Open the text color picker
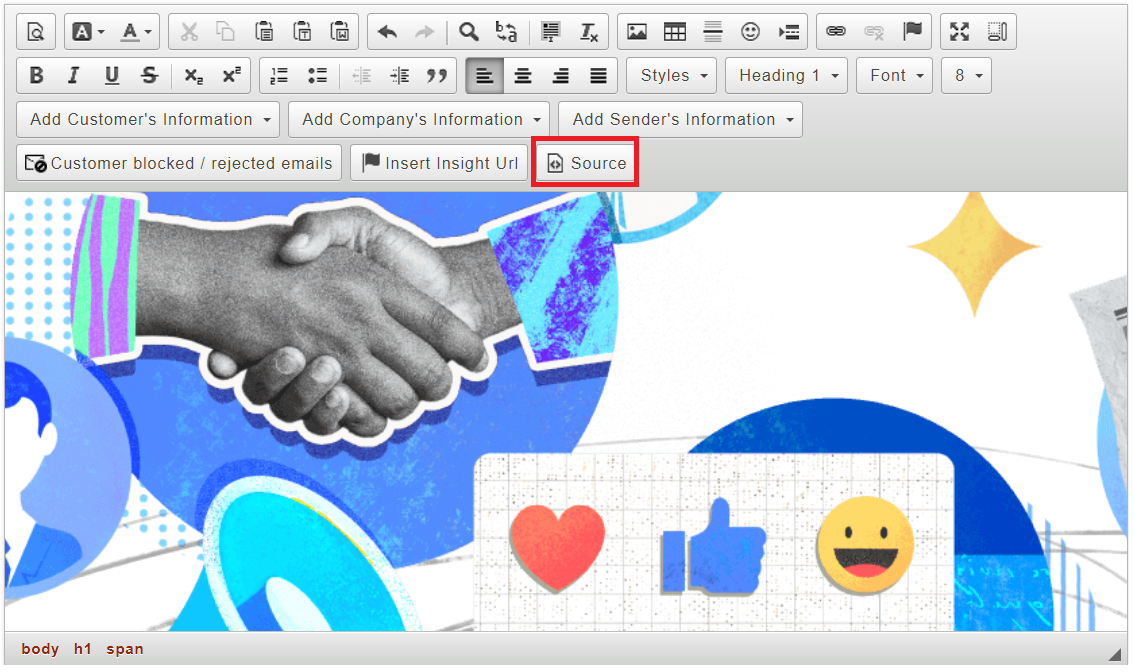This screenshot has height=672, width=1134. [136, 32]
